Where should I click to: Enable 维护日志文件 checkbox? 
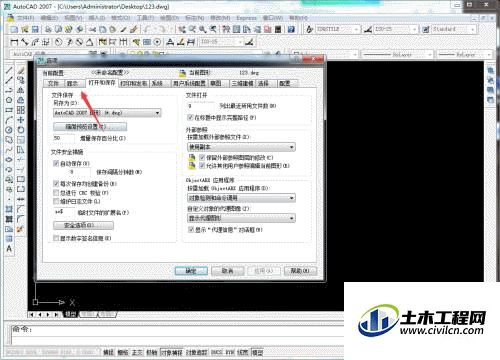pos(56,201)
